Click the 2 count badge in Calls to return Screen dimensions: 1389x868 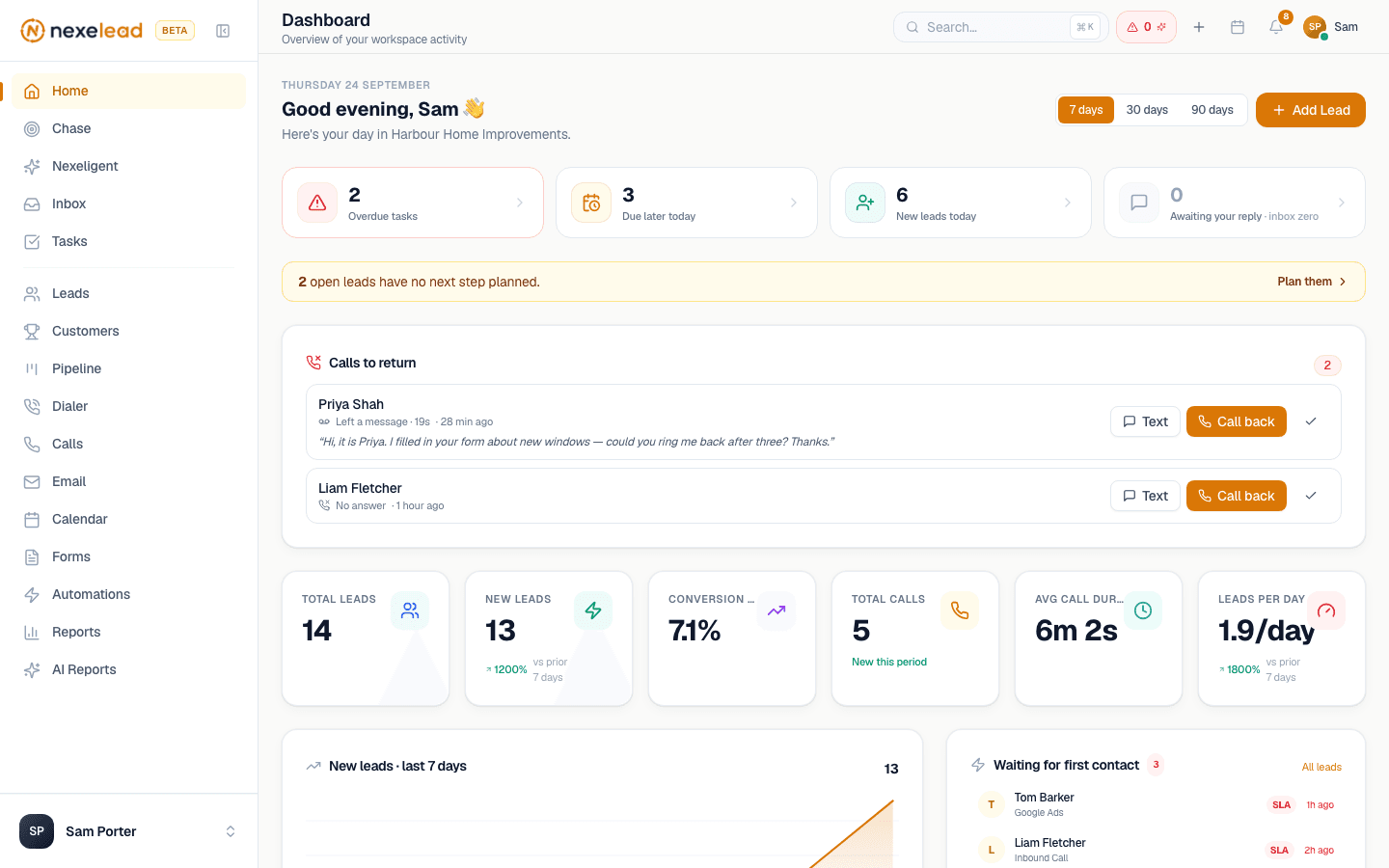click(x=1327, y=366)
